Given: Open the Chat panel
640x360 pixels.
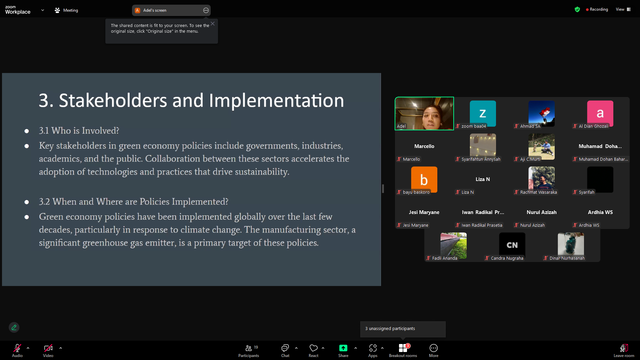Looking at the screenshot, I should point(285,350).
